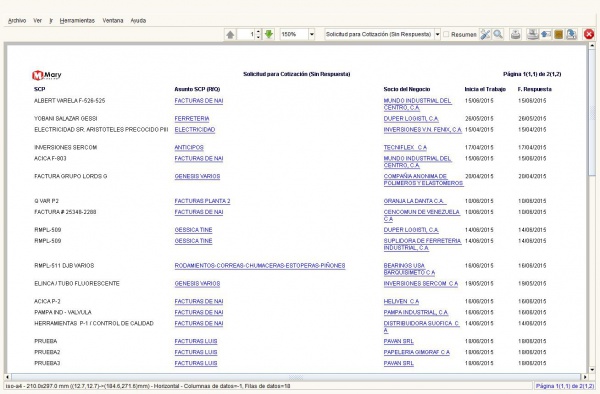
Task: Click the blue arrow export icon
Action: click(546, 34)
